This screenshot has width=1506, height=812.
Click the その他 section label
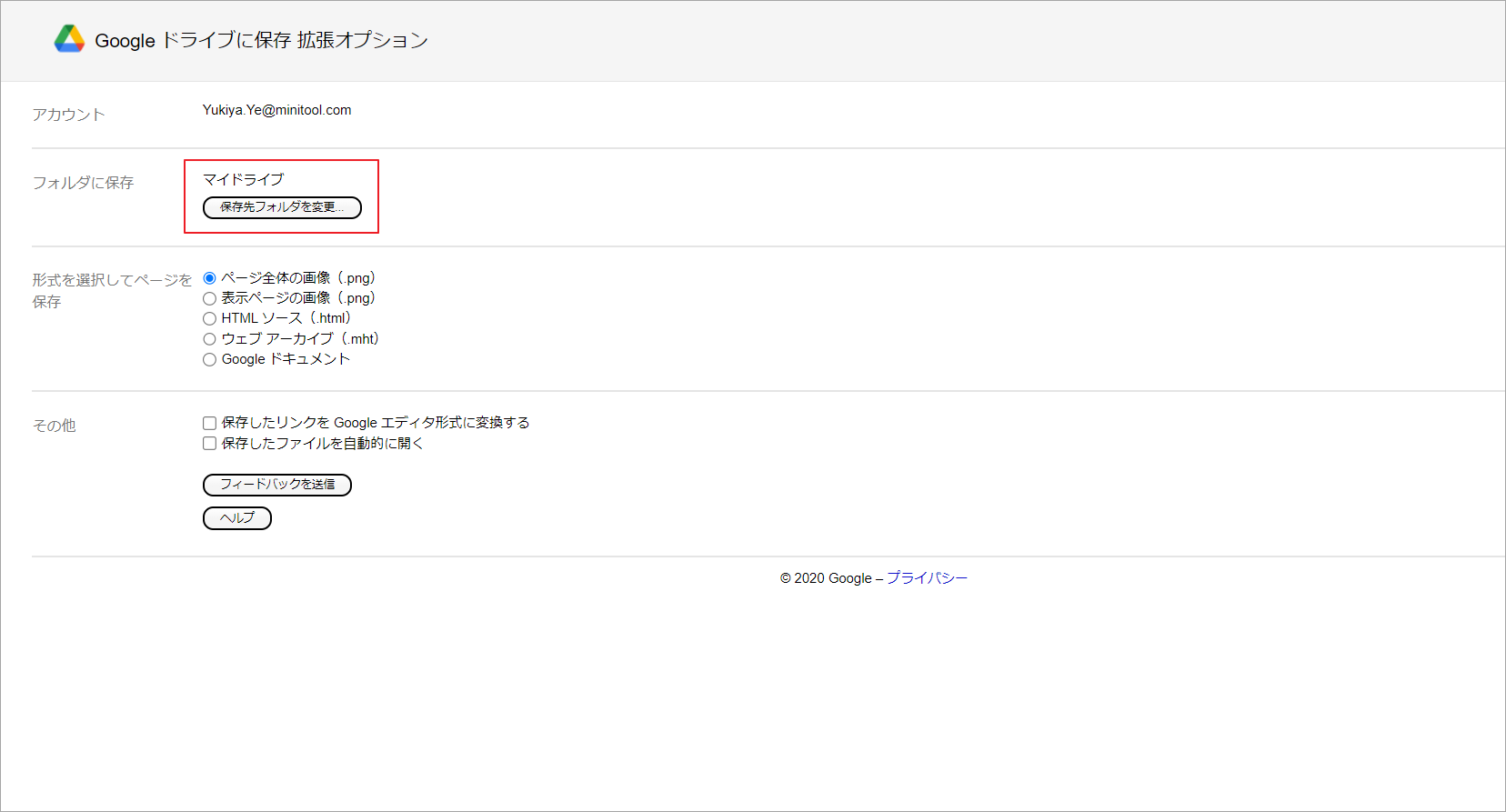[x=54, y=426]
